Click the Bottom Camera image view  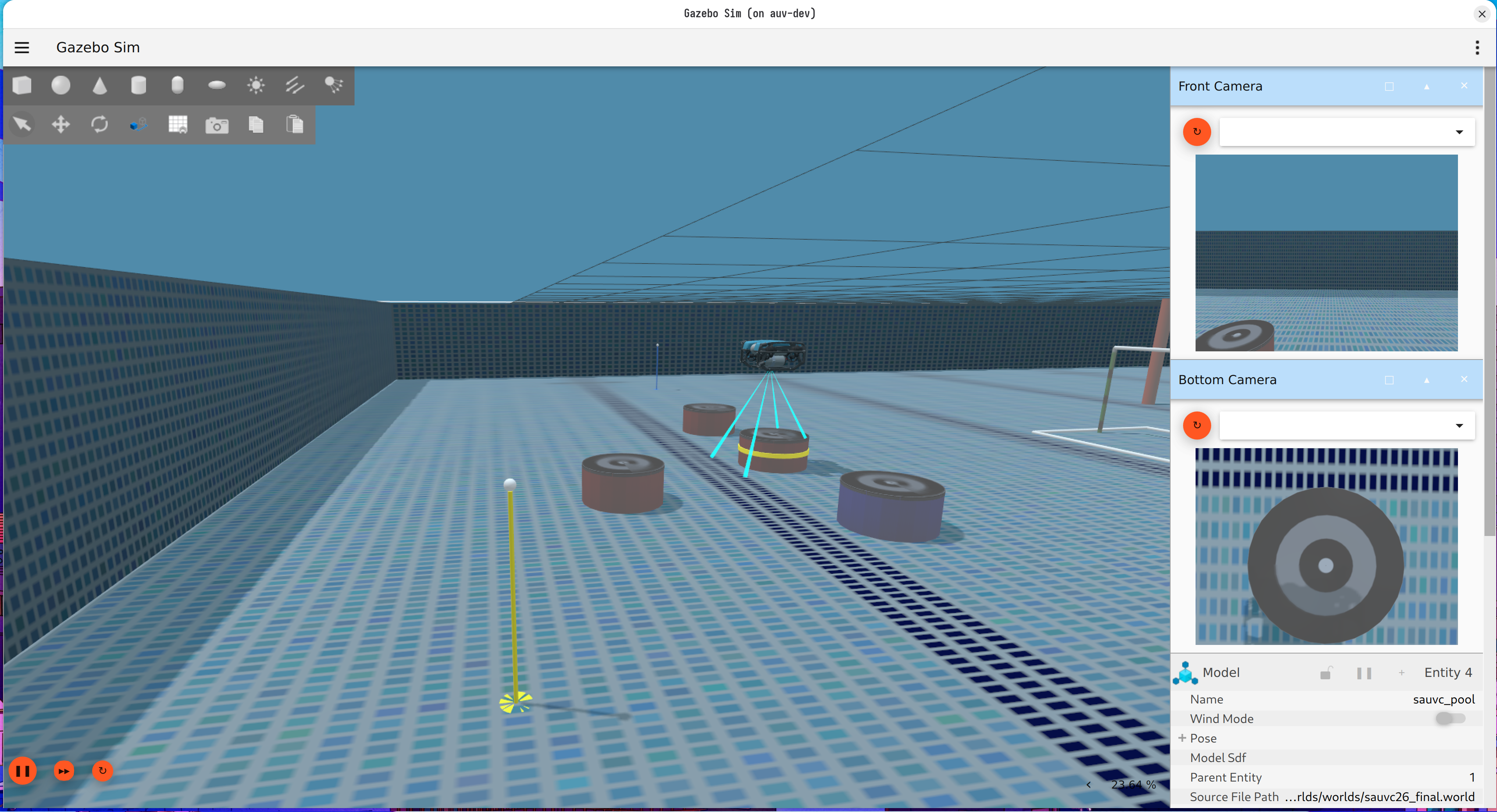(1326, 546)
